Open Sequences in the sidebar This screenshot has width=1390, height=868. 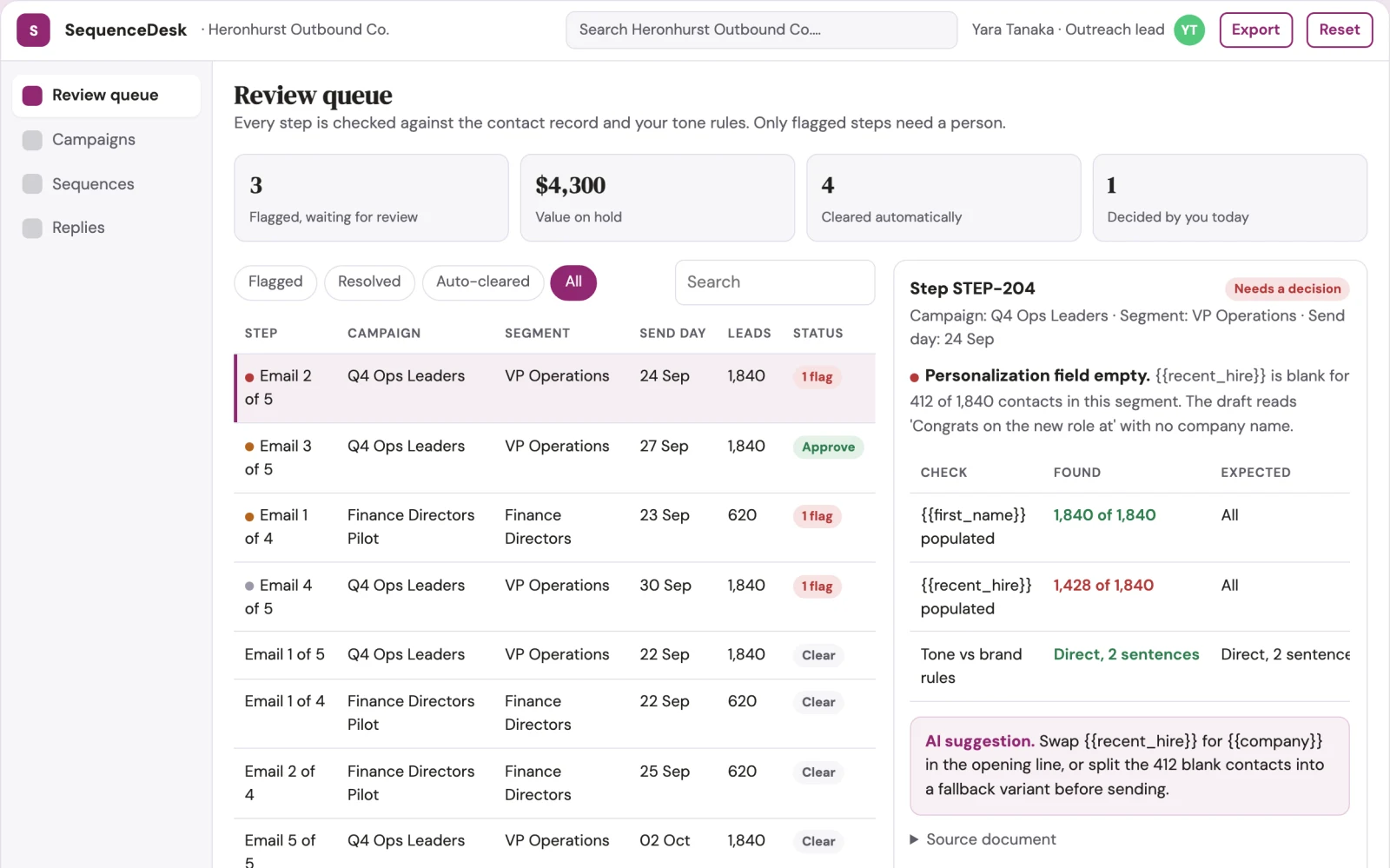click(106, 184)
